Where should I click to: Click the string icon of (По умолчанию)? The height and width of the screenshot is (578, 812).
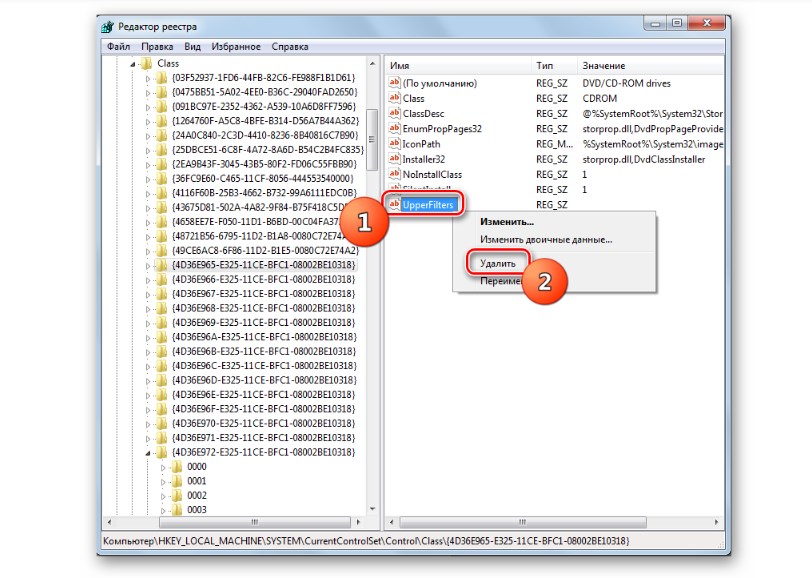click(395, 83)
